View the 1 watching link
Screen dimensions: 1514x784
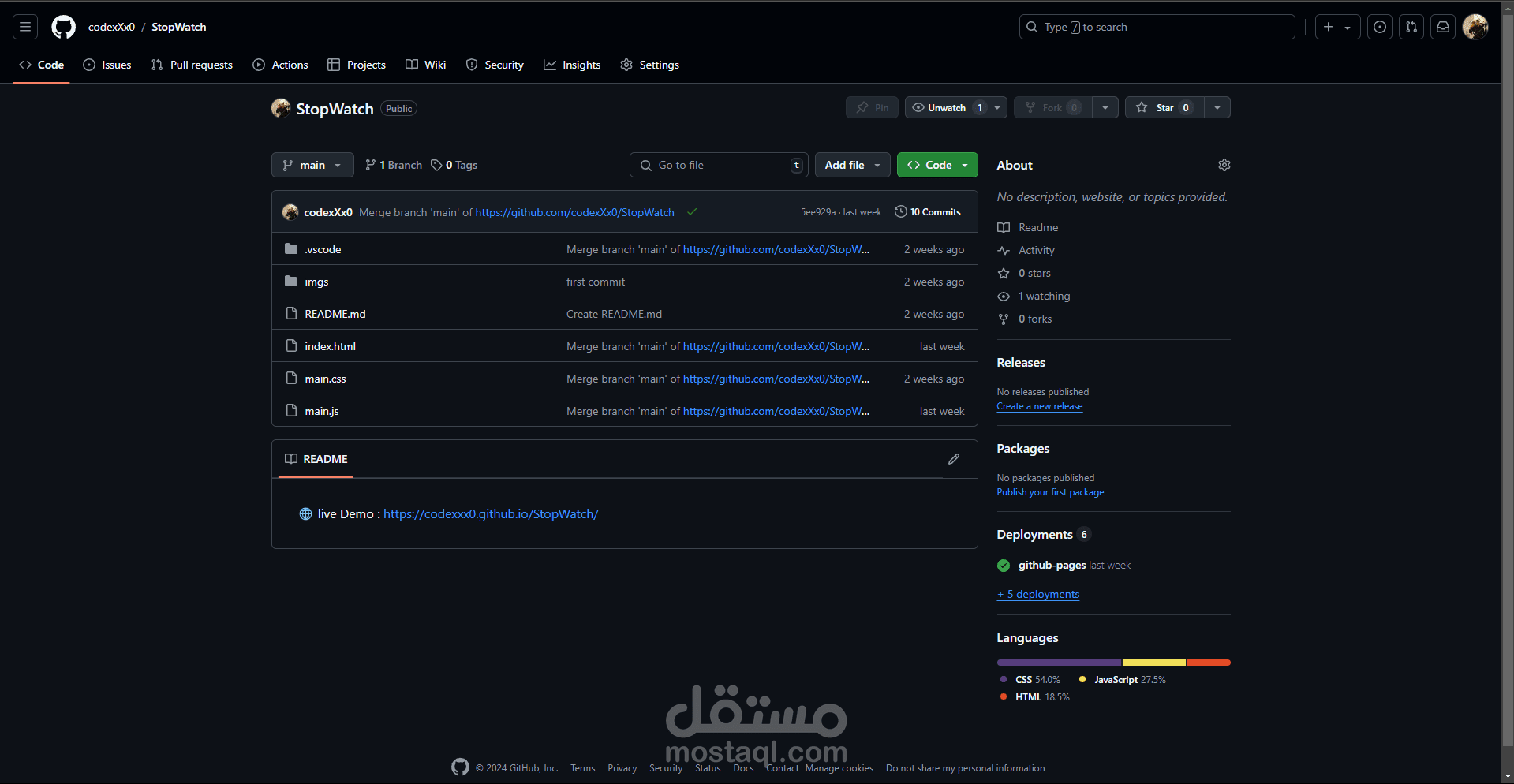[1034, 296]
